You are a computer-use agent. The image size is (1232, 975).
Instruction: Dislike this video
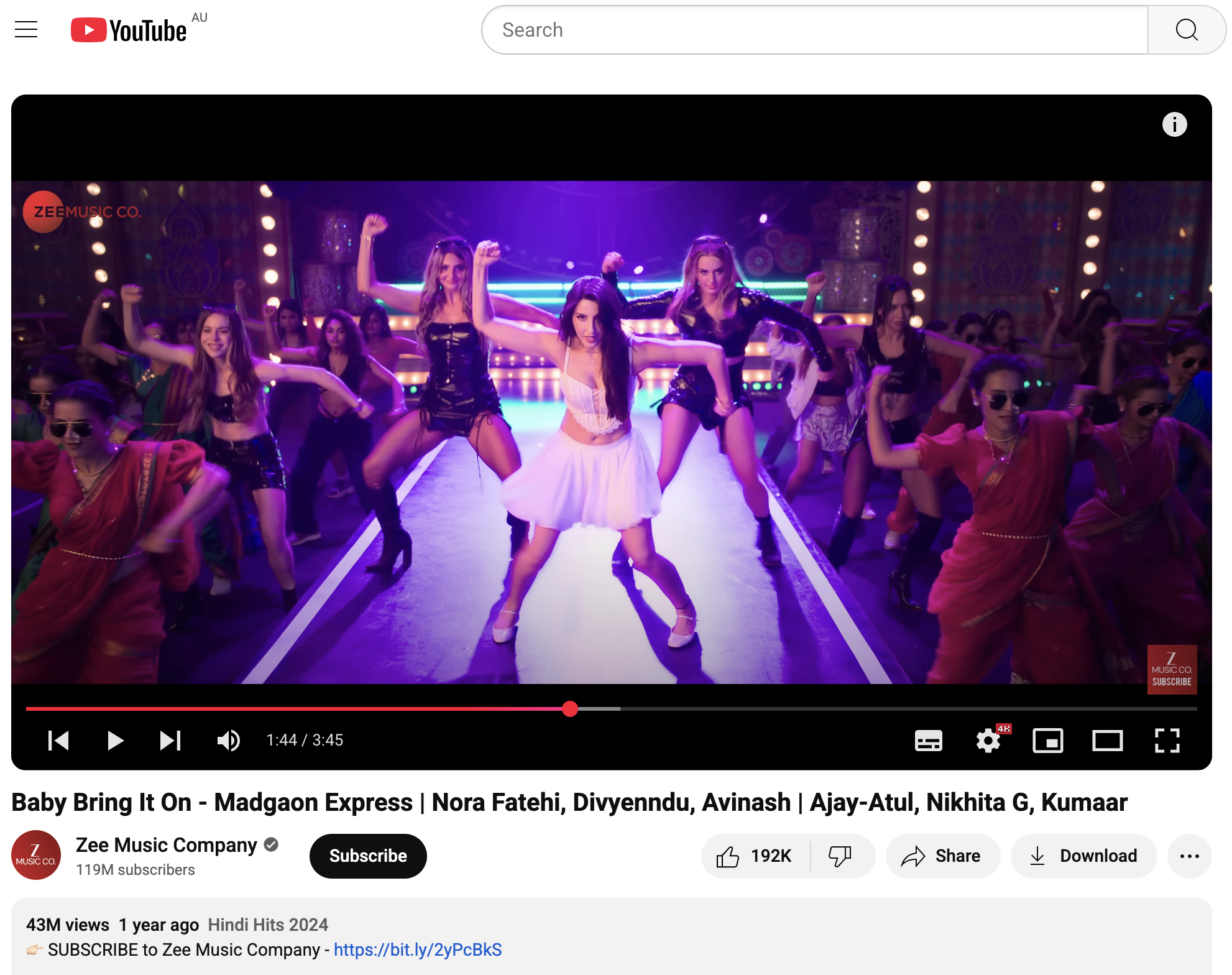(840, 856)
